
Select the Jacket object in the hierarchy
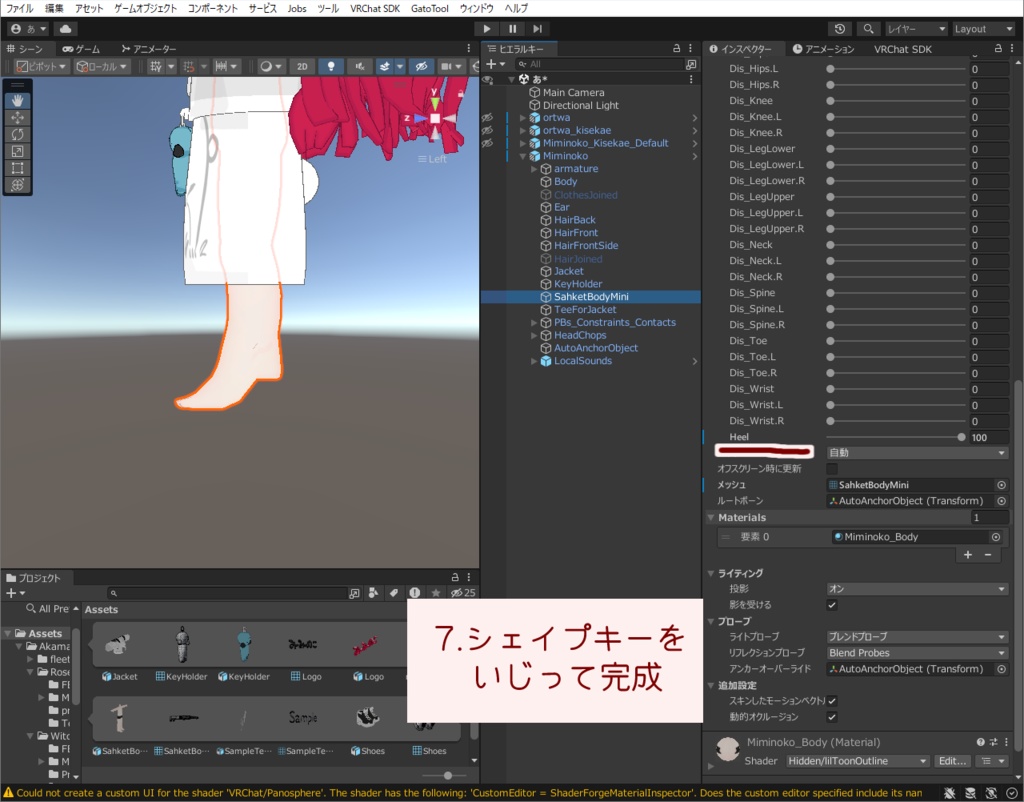(568, 271)
